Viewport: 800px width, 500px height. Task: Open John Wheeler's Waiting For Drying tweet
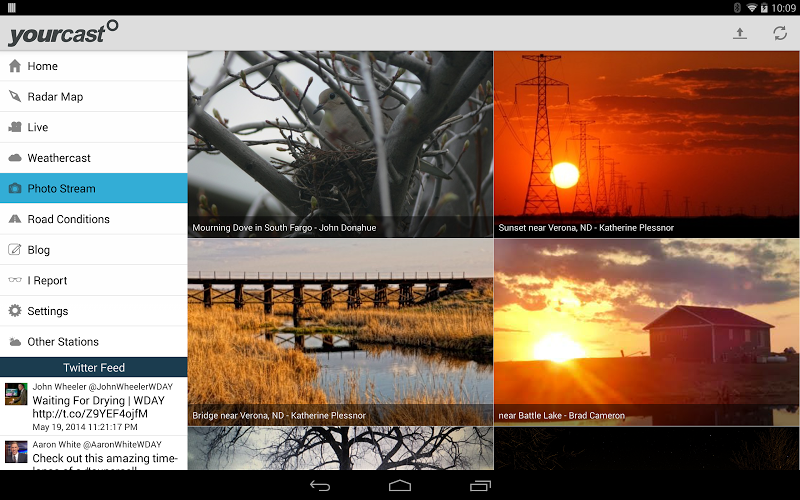[x=94, y=407]
